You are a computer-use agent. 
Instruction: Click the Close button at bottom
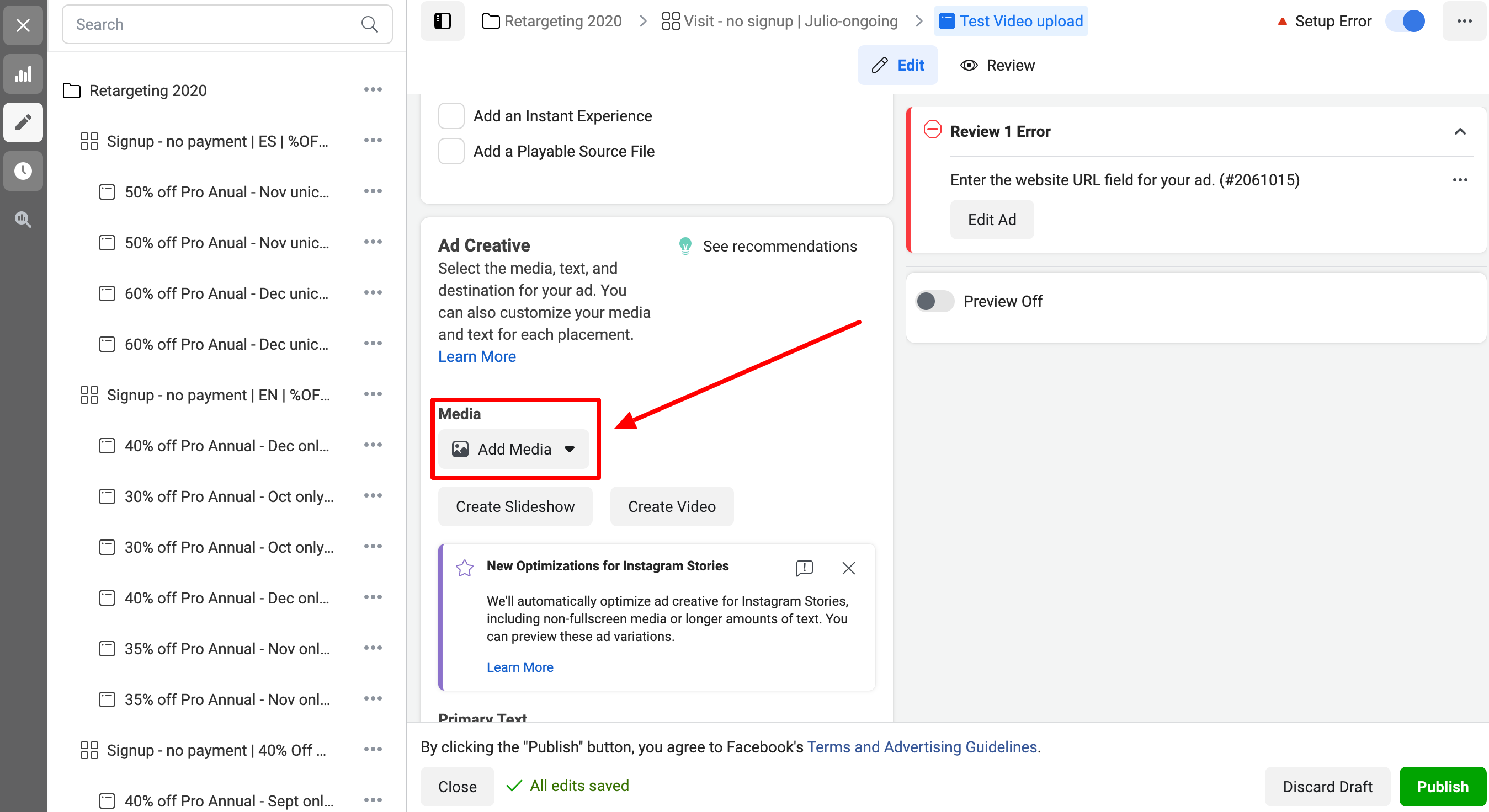[457, 786]
